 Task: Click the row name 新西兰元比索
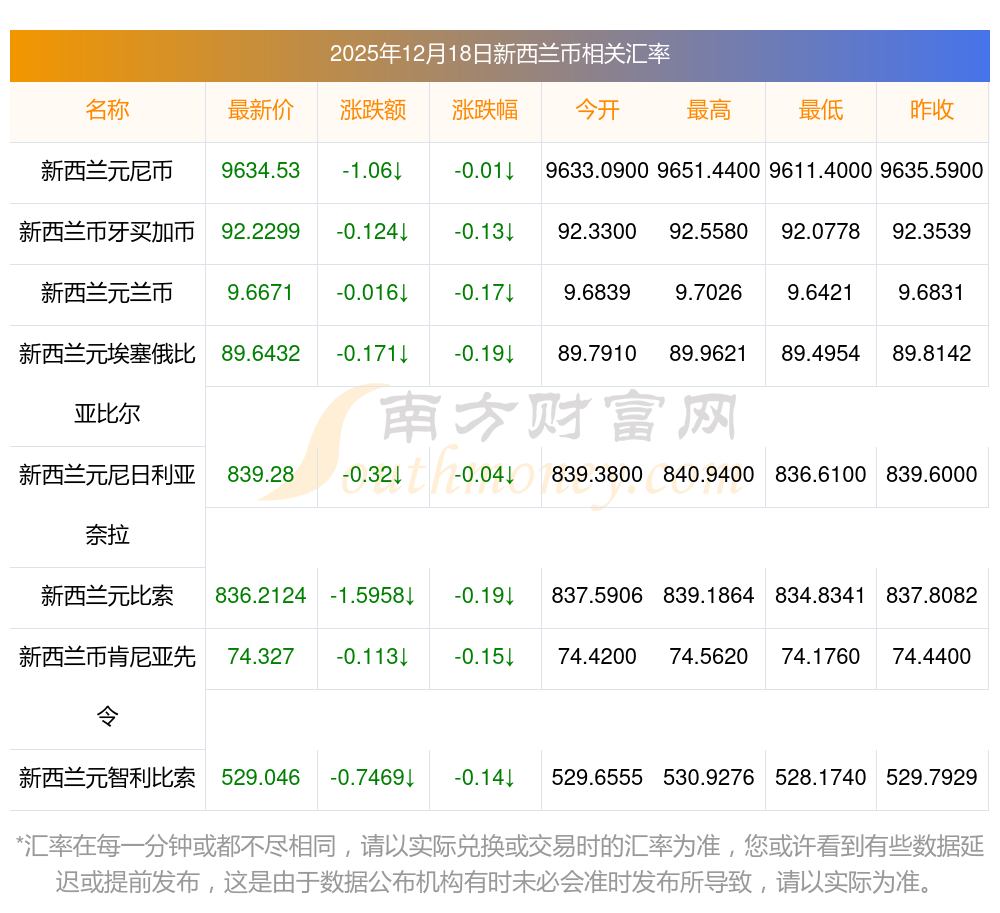[107, 595]
